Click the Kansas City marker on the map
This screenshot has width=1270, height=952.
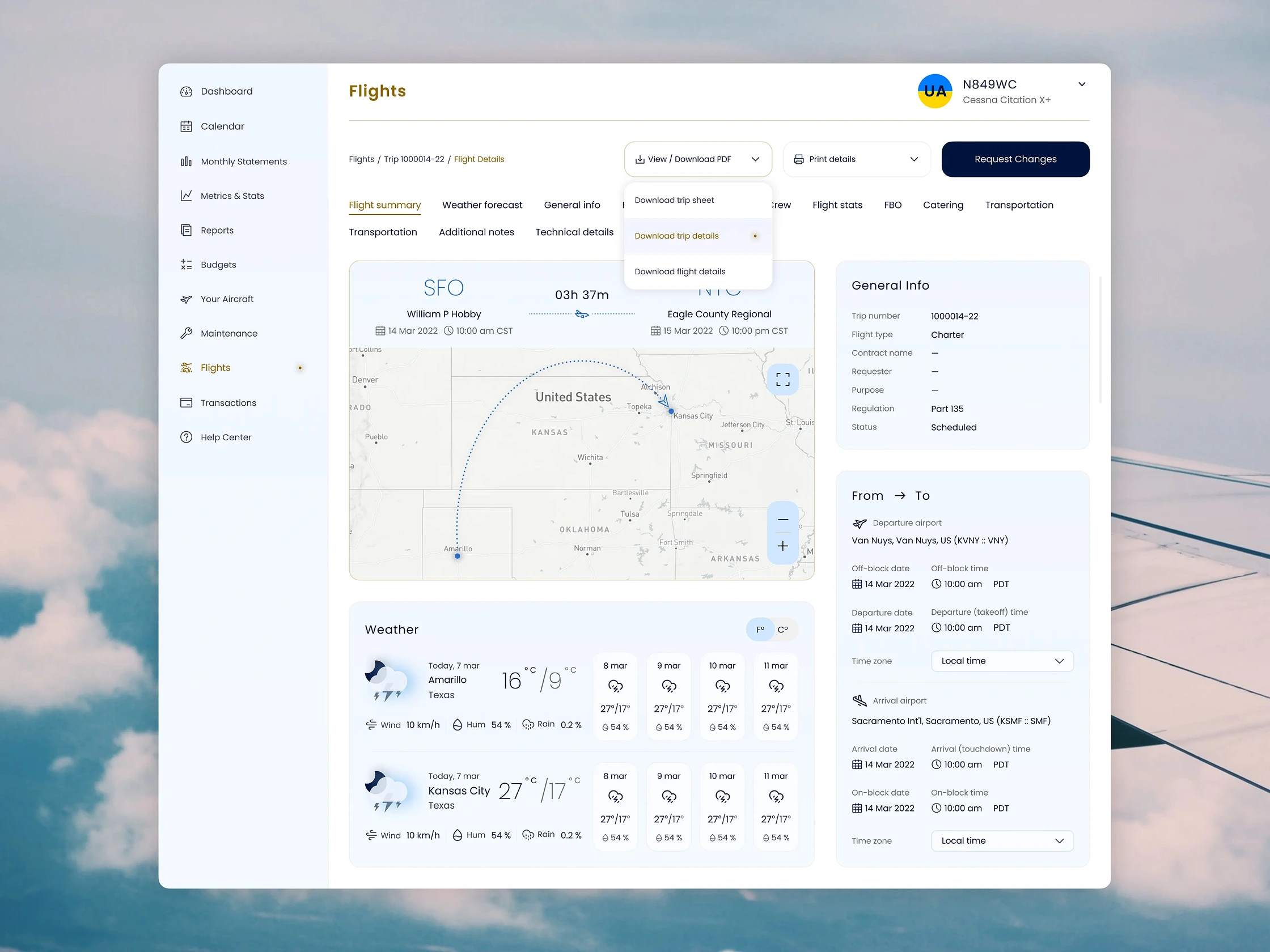[x=671, y=411]
